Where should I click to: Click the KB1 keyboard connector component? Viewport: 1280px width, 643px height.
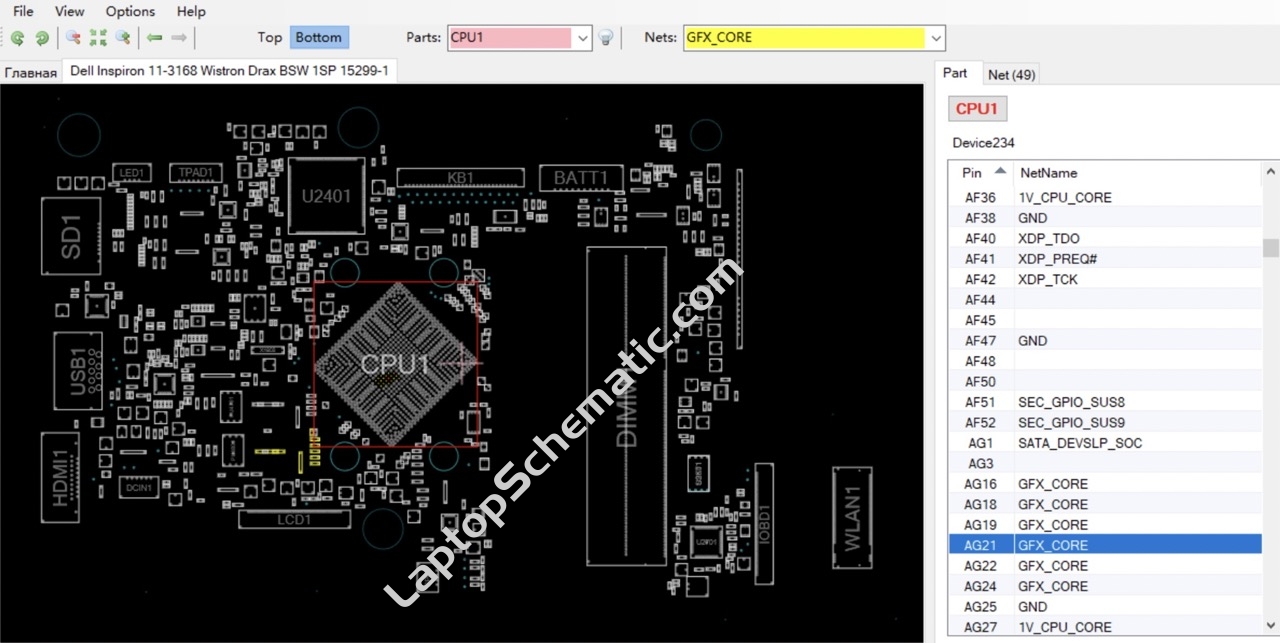click(461, 178)
